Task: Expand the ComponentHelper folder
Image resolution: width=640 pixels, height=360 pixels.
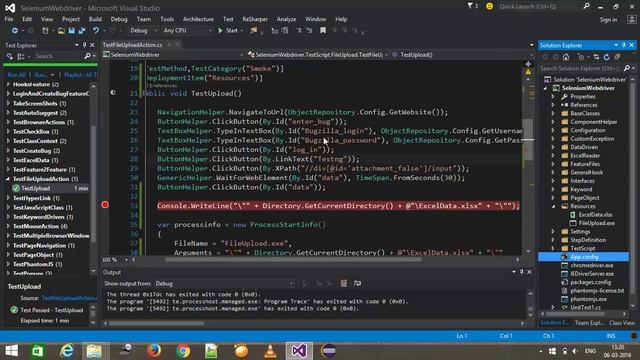Action: pos(553,122)
